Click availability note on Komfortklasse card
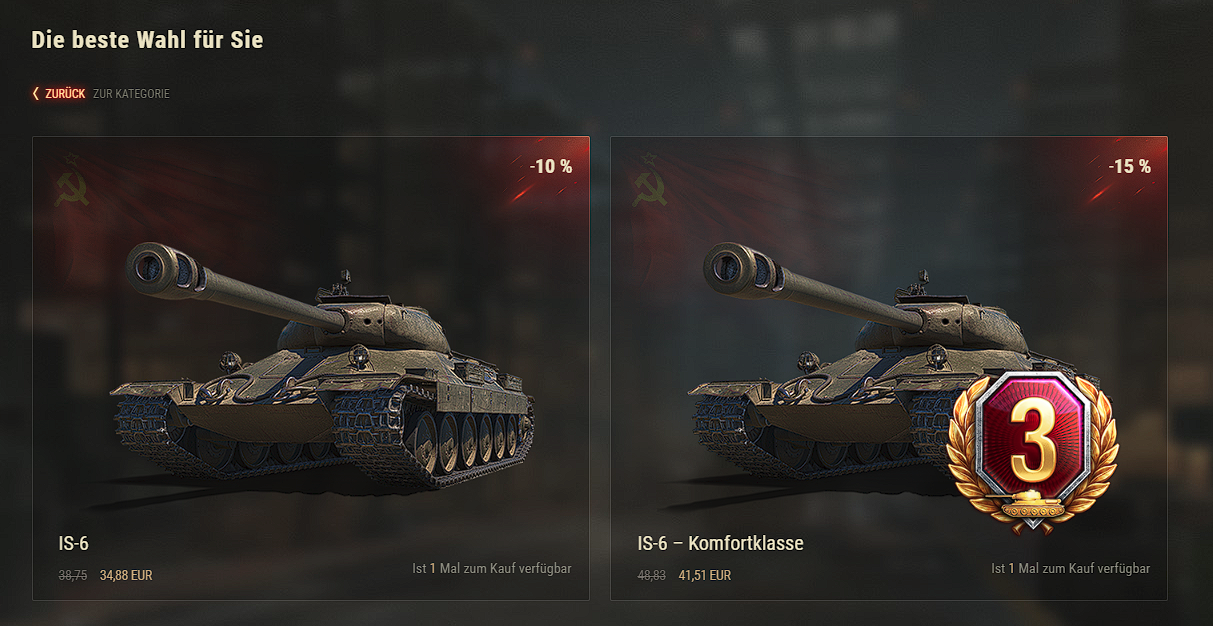 tap(1071, 568)
